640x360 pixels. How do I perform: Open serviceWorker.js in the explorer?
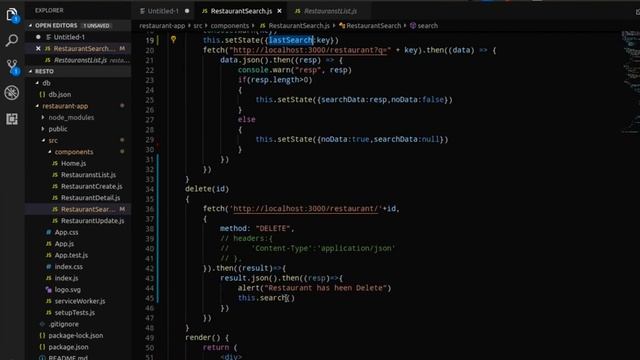click(x=80, y=301)
